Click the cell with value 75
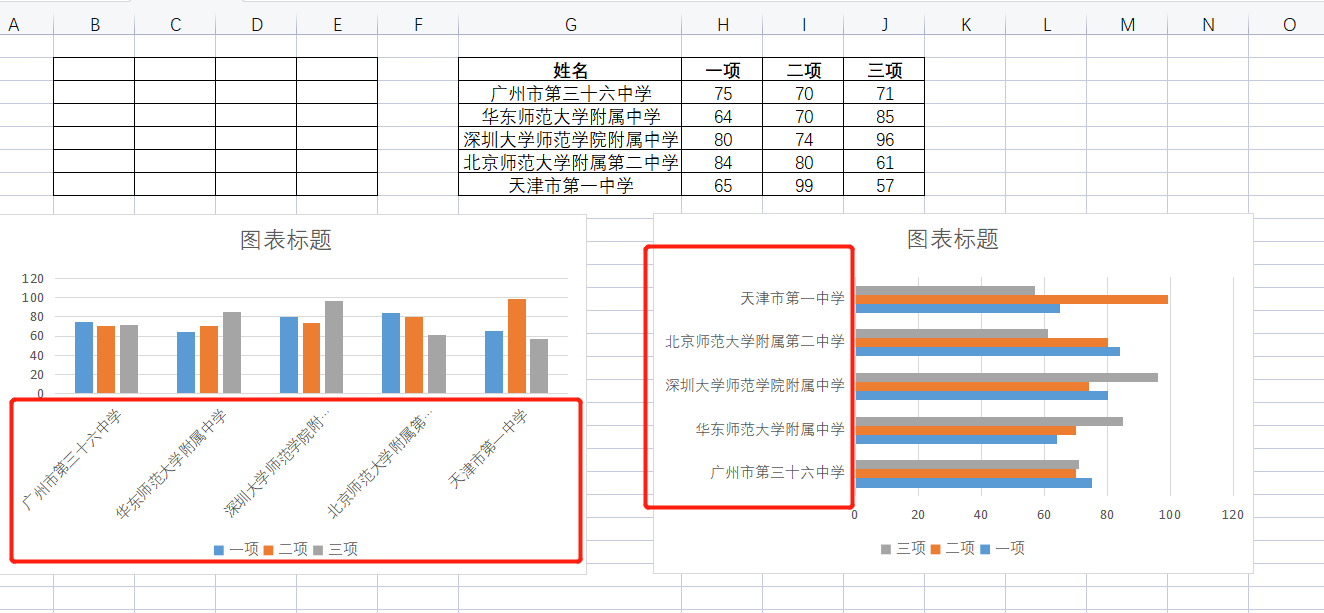Image resolution: width=1324 pixels, height=613 pixels. pos(722,93)
